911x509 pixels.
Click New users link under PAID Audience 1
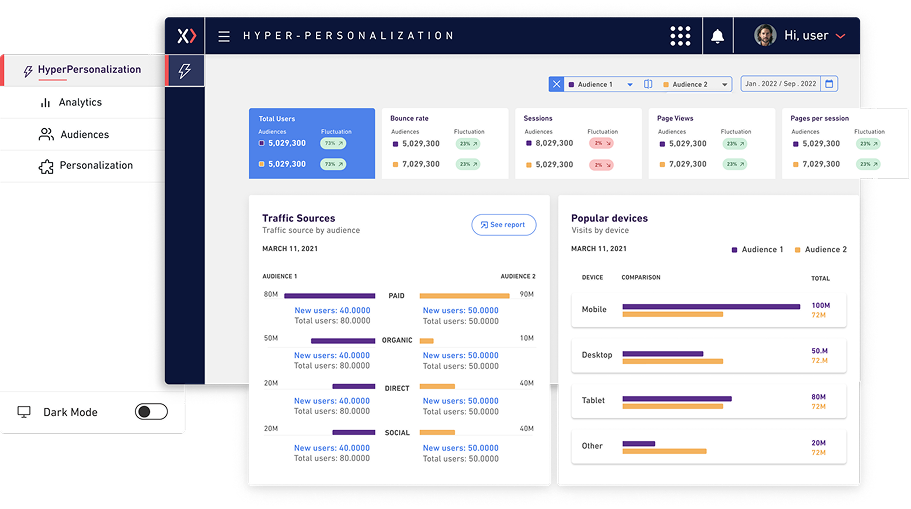click(x=332, y=310)
